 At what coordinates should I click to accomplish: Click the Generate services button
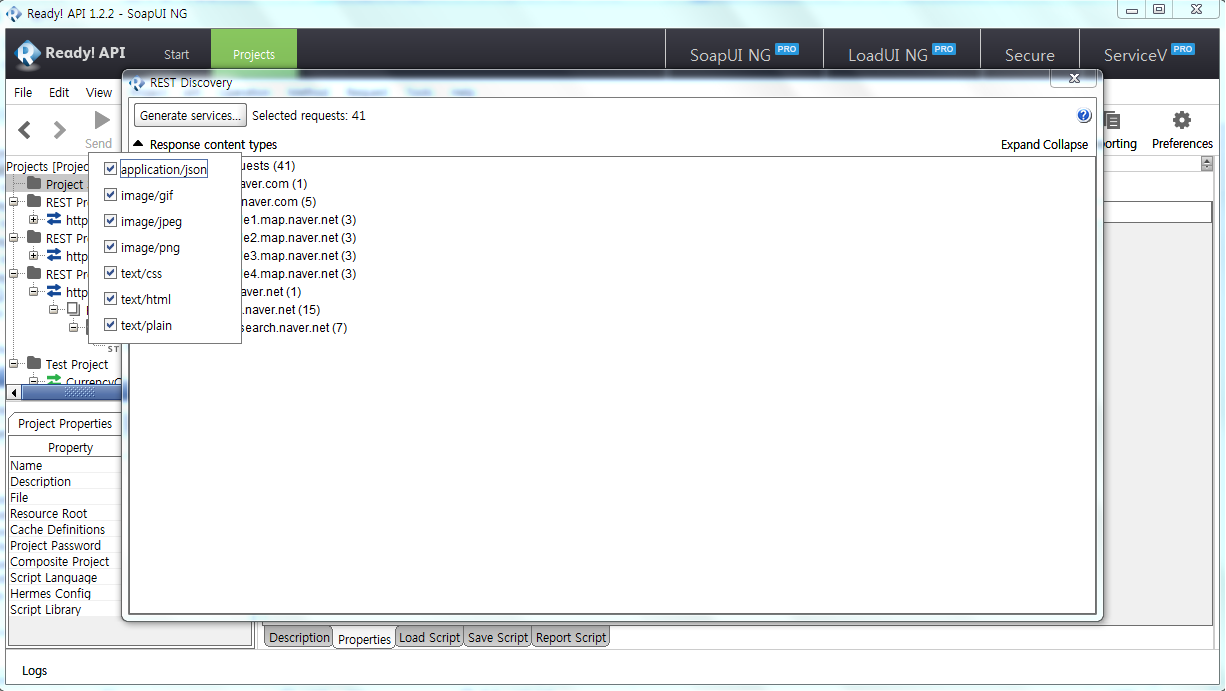tap(190, 116)
